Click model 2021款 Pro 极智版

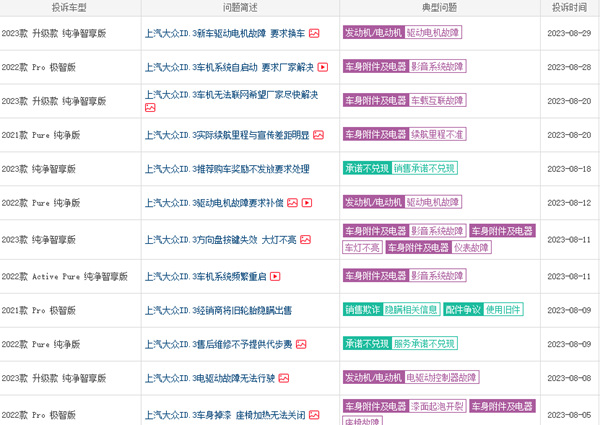[x=38, y=311]
